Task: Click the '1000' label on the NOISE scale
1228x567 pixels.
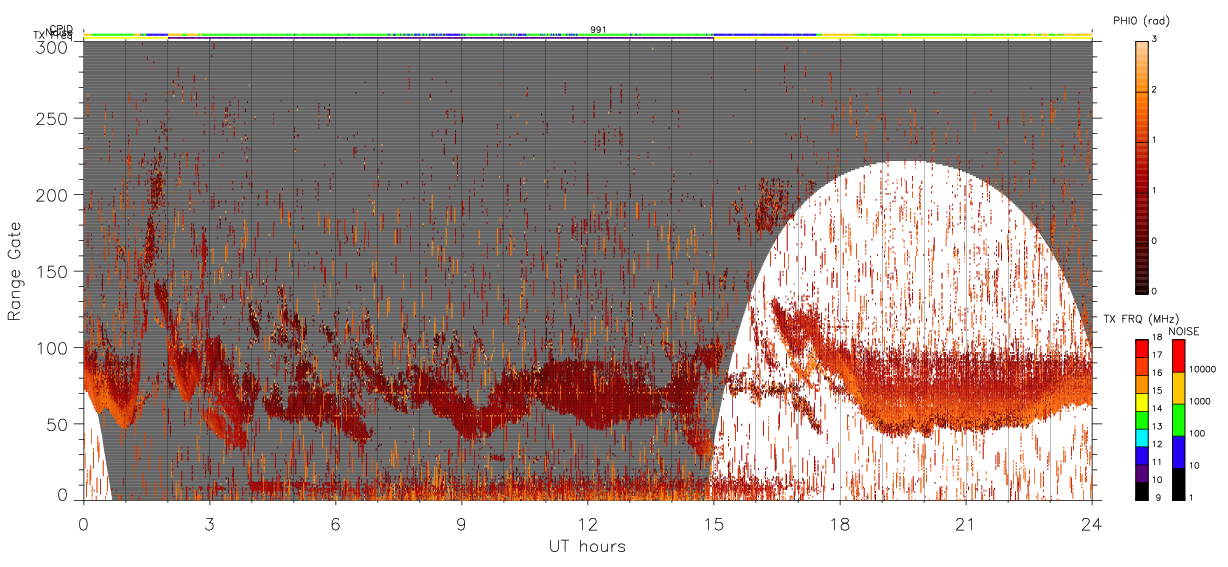Action: (1200, 401)
